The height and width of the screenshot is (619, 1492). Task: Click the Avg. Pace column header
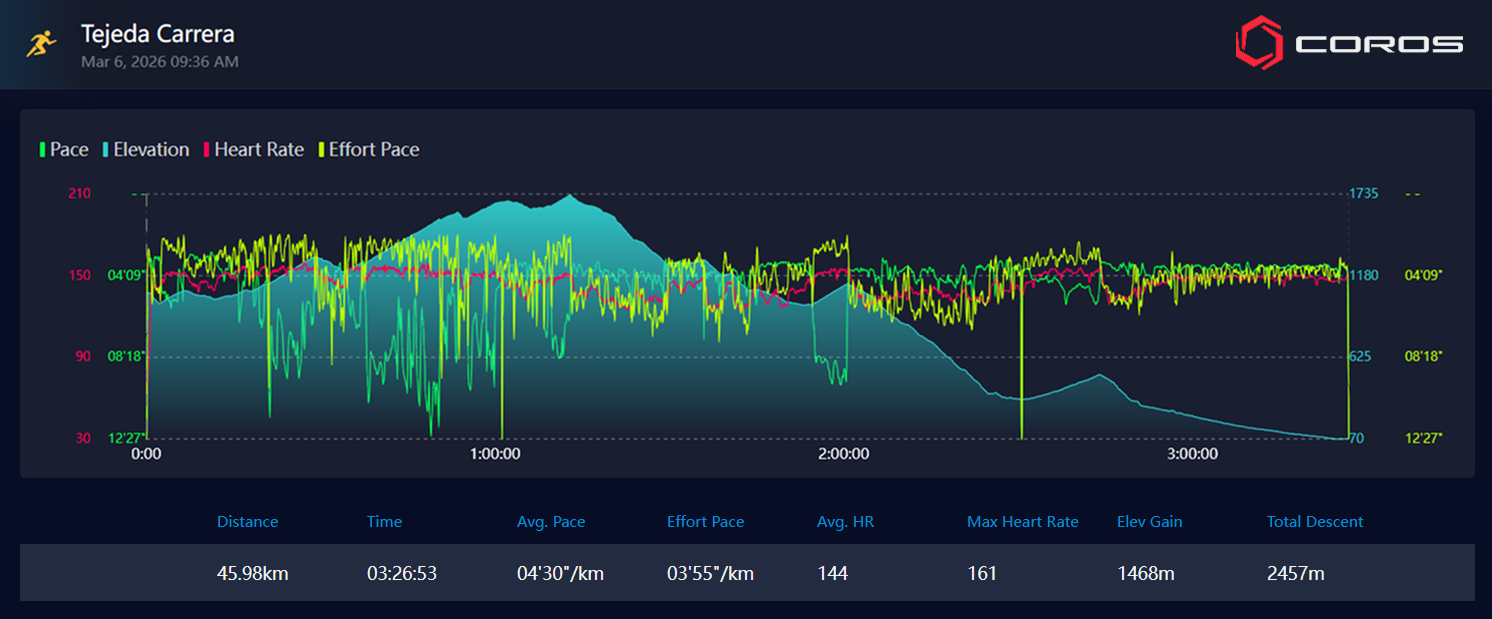click(551, 522)
